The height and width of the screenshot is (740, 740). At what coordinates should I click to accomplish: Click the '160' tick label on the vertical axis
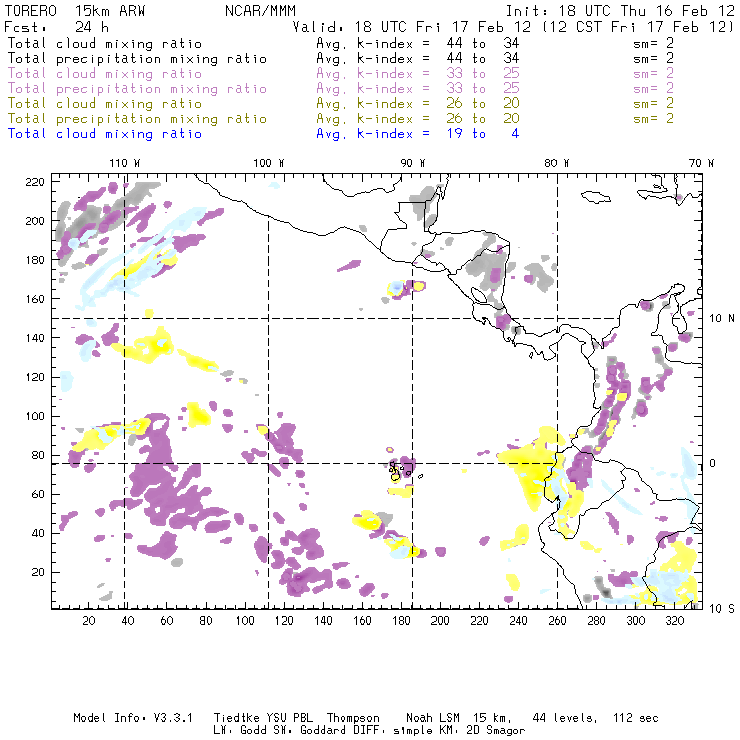[x=35, y=299]
